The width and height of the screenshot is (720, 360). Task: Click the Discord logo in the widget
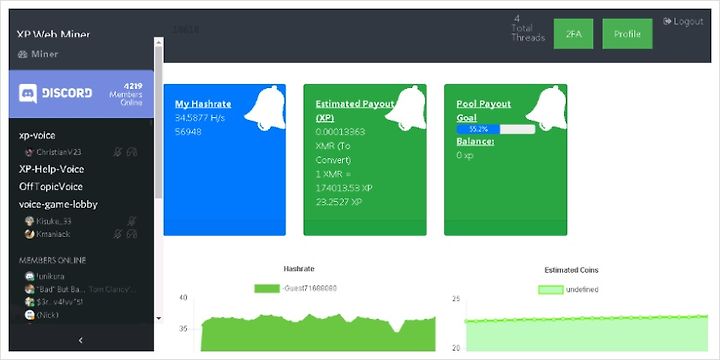pos(56,93)
